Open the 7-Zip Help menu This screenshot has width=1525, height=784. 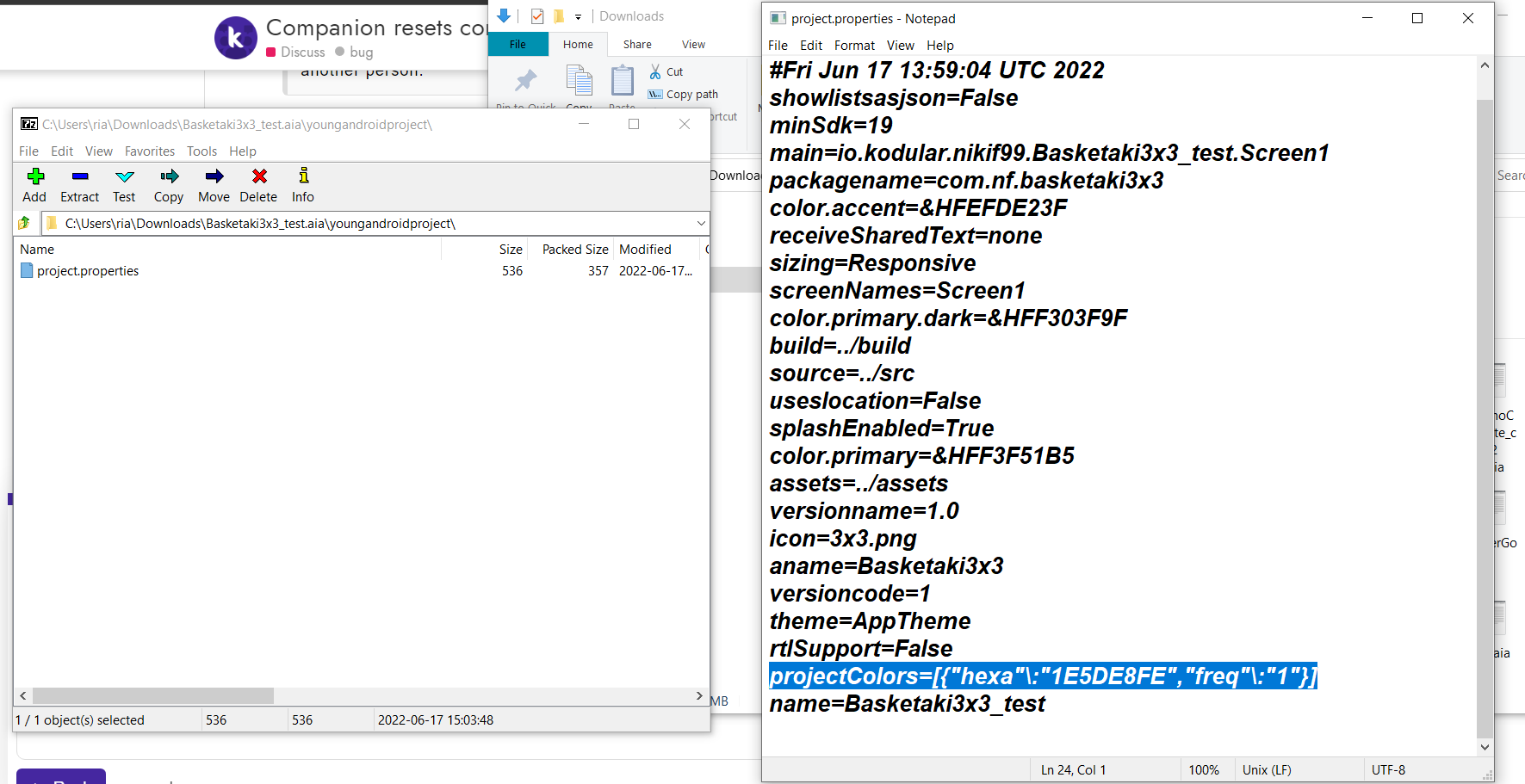point(243,151)
